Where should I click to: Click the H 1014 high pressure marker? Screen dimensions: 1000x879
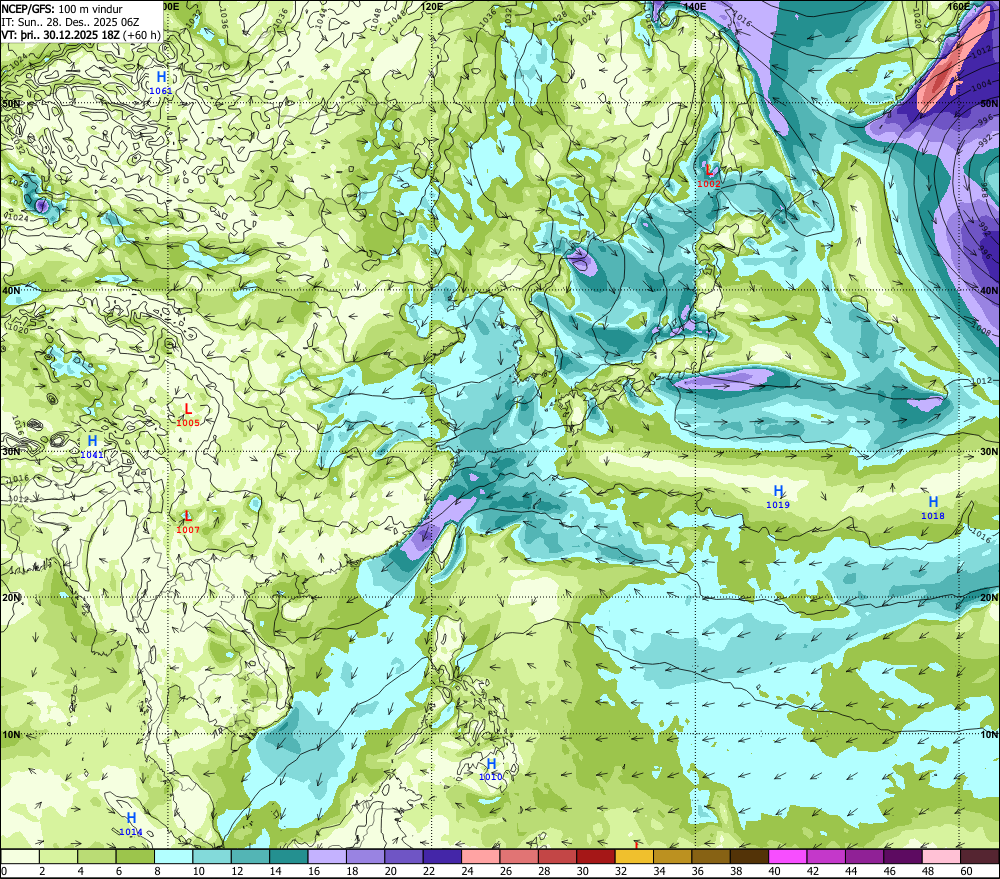(x=131, y=824)
